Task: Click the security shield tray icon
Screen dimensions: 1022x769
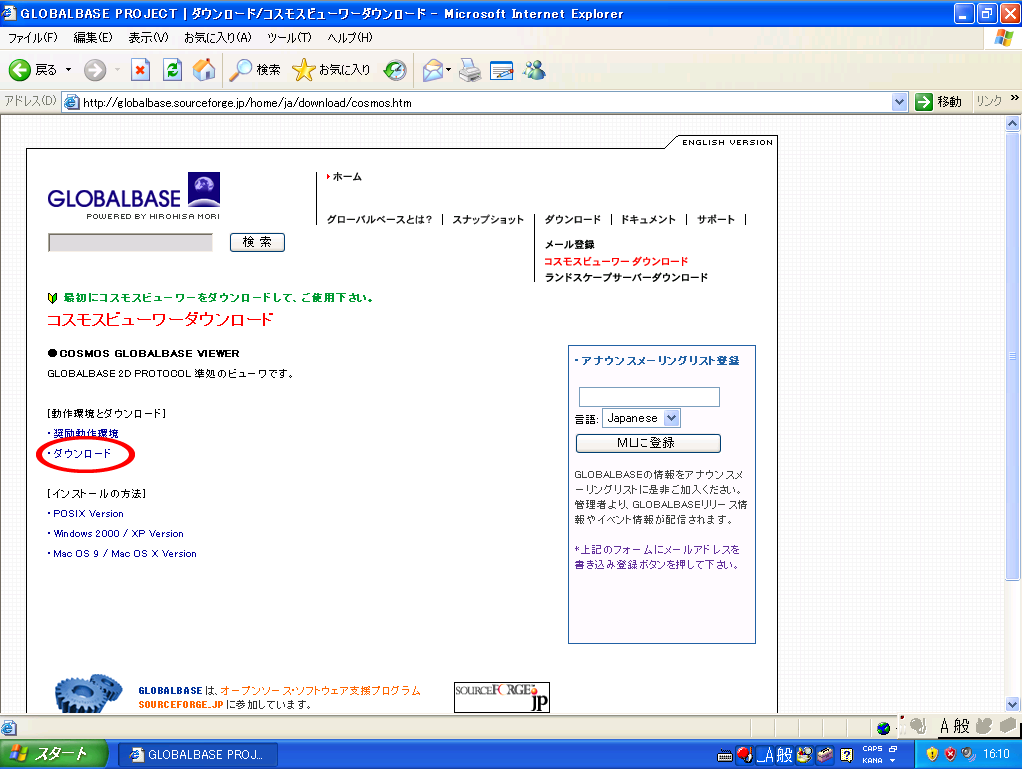Action: click(x=932, y=754)
